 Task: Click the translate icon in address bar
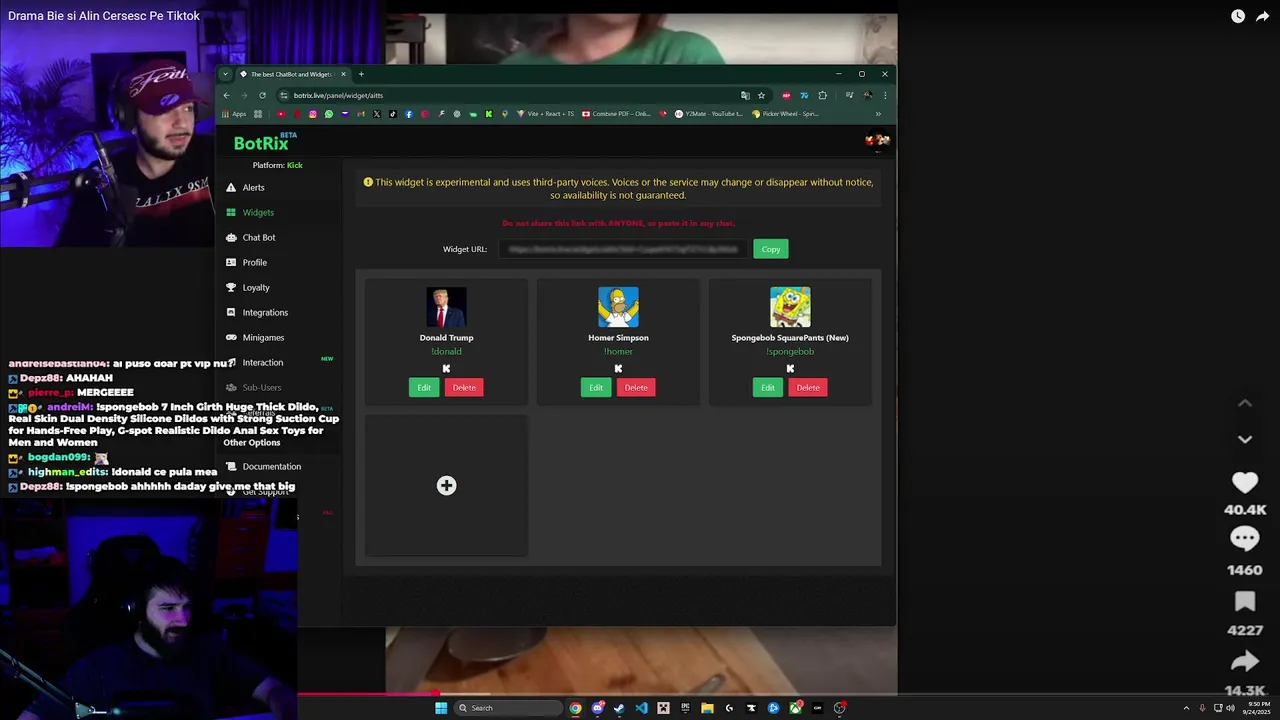[x=745, y=95]
